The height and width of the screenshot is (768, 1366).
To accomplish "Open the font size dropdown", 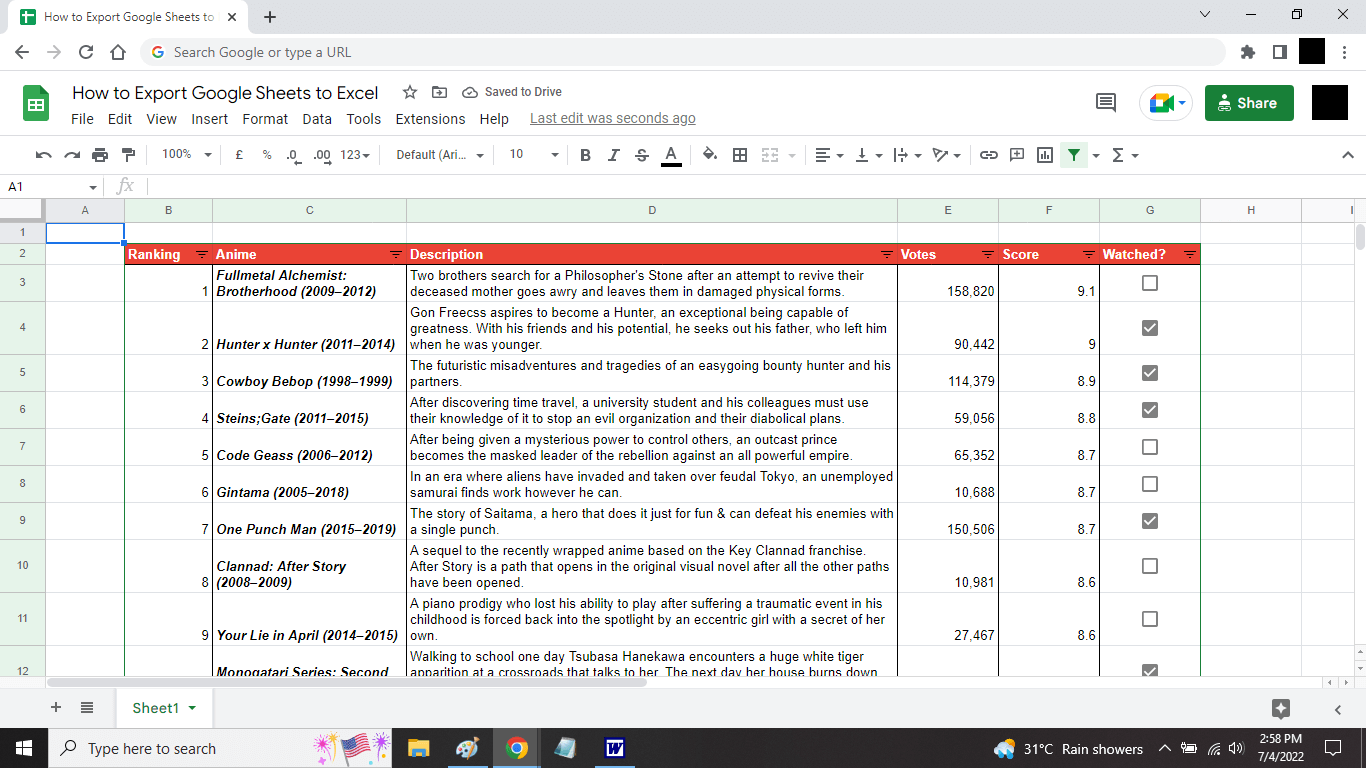I will click(530, 155).
